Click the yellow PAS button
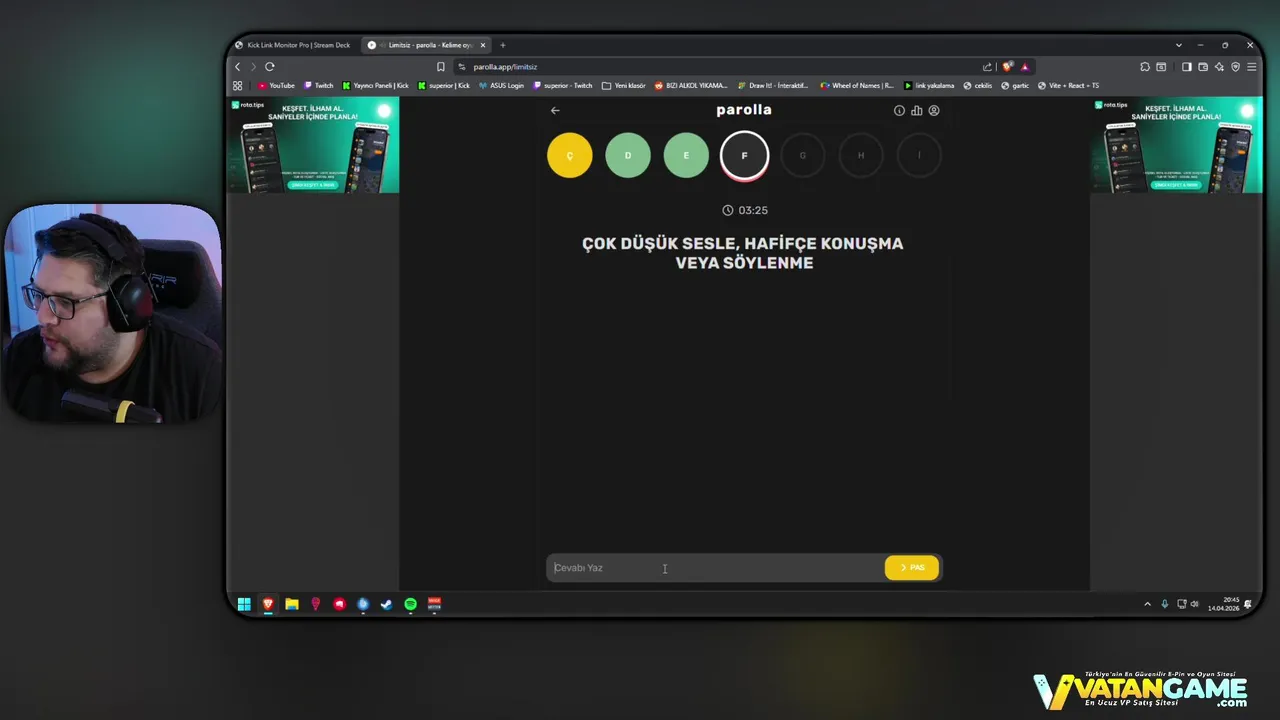1280x720 pixels. pyautogui.click(x=912, y=568)
